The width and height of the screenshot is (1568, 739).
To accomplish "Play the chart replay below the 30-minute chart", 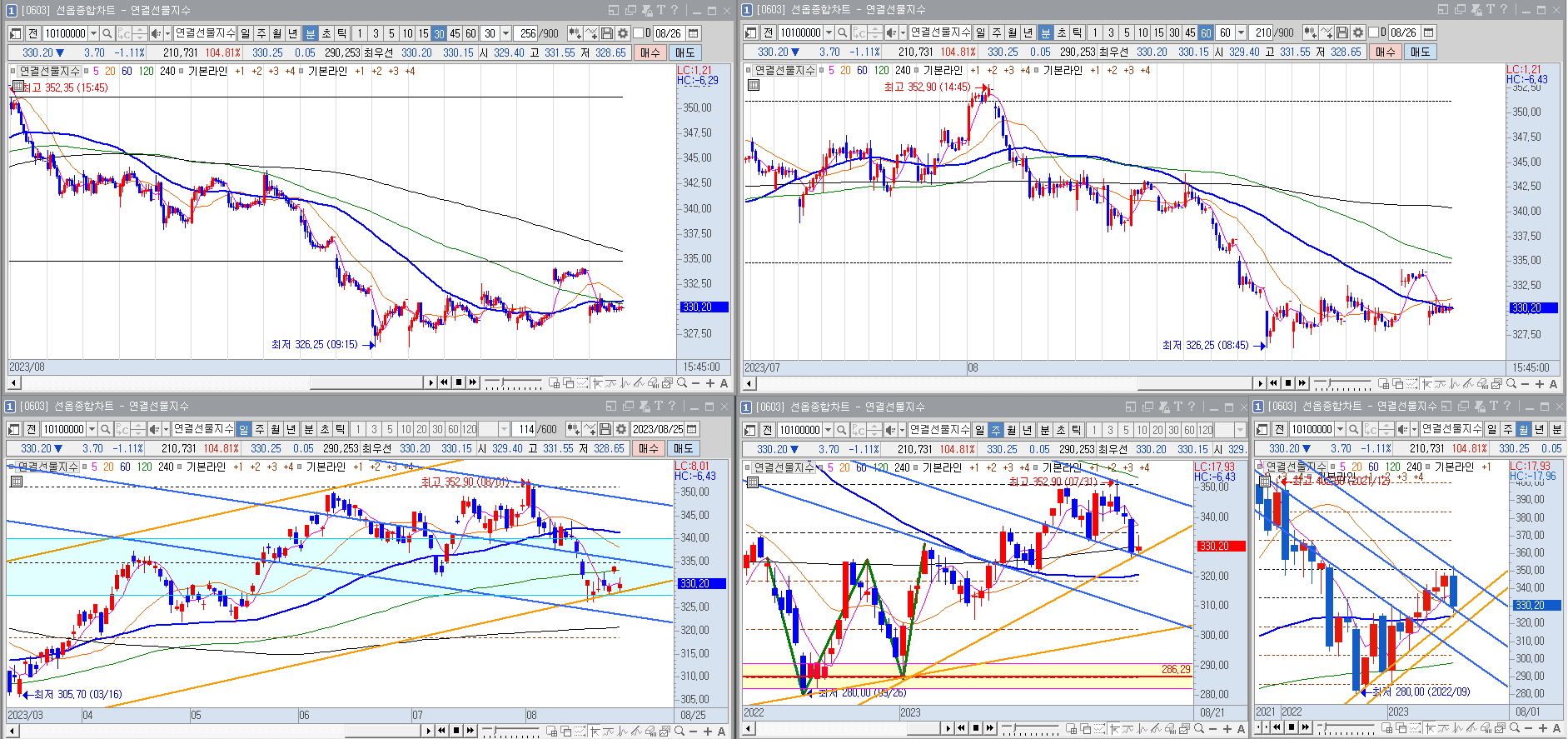I will click(431, 382).
